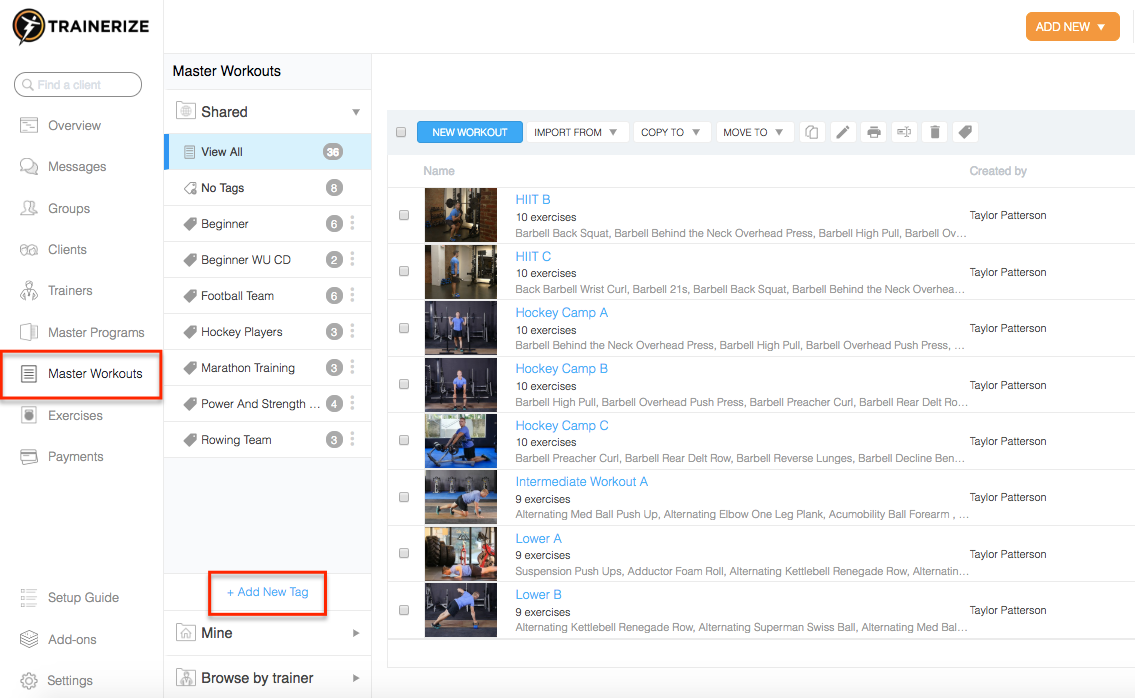Check the Lower B workout checkbox

[404, 610]
